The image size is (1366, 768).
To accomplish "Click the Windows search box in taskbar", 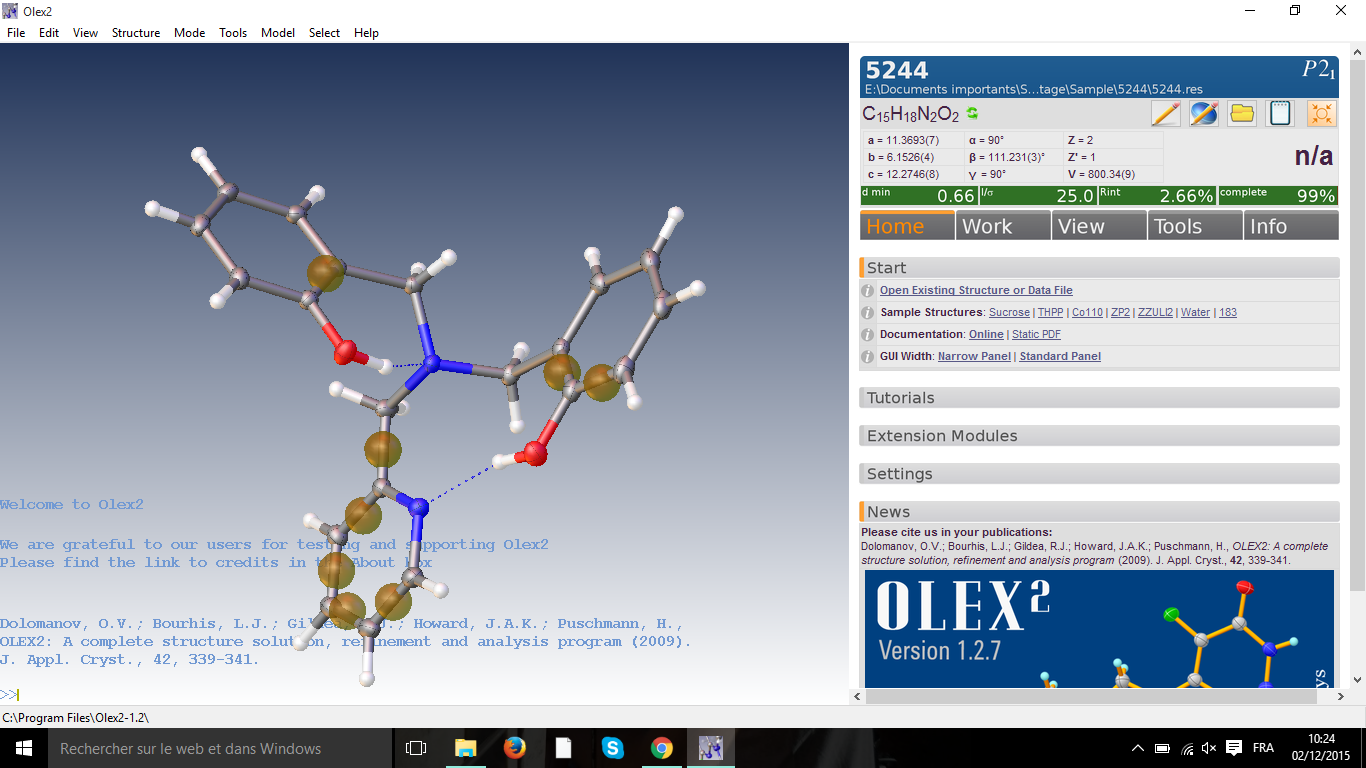I will [219, 748].
